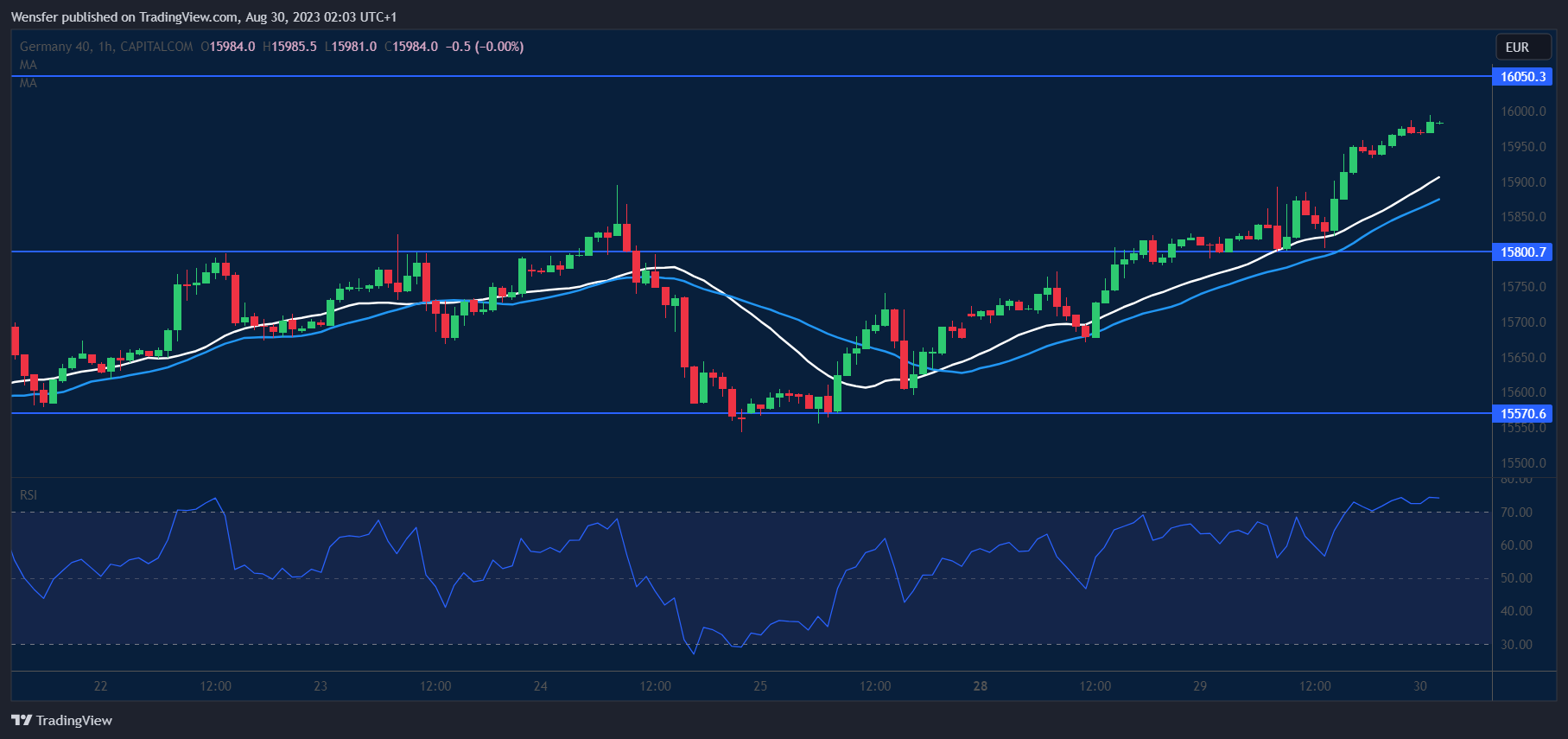
Task: Click the last candlestick on the chart
Action: (x=1440, y=123)
